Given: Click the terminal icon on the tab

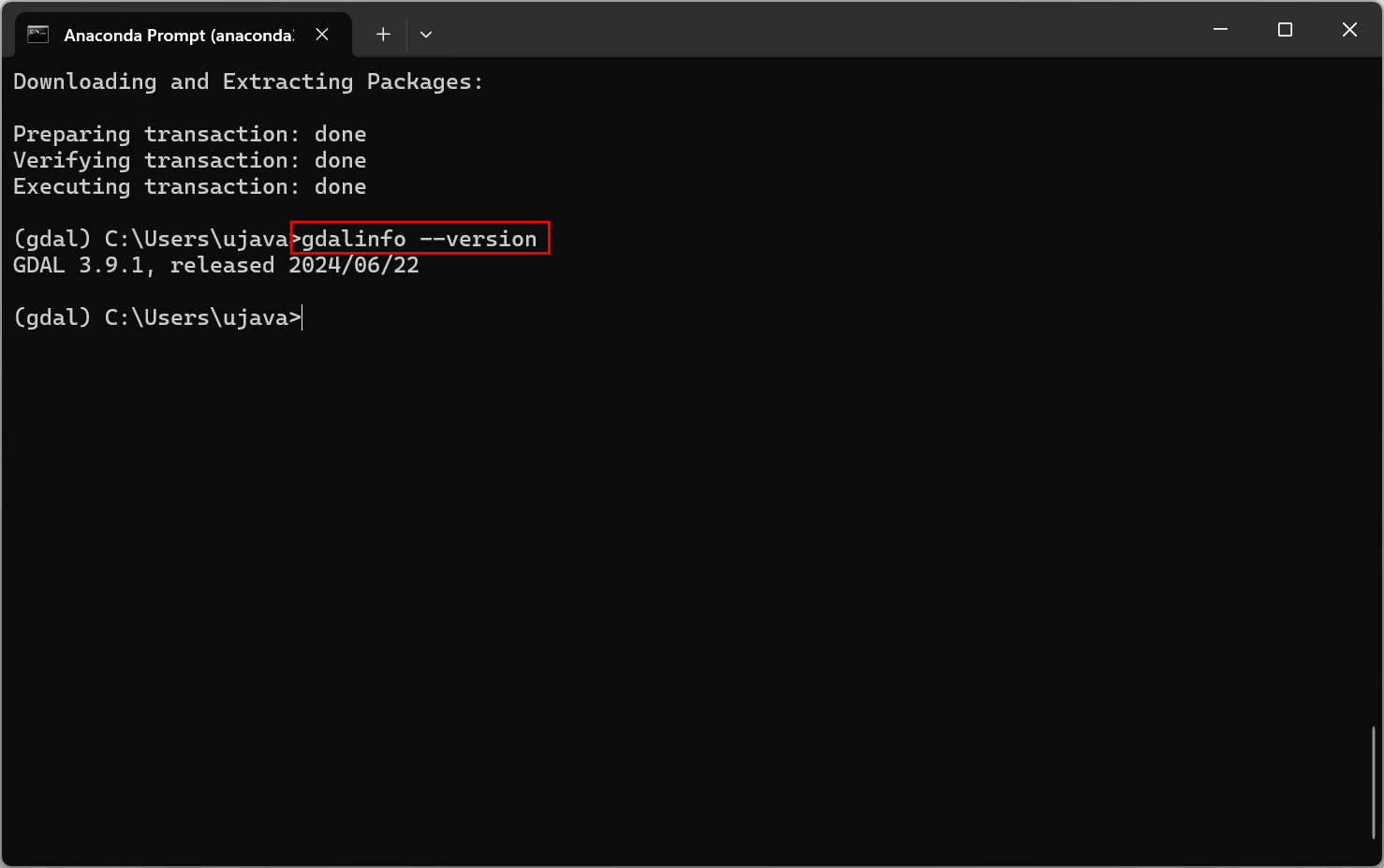Looking at the screenshot, I should tap(37, 35).
